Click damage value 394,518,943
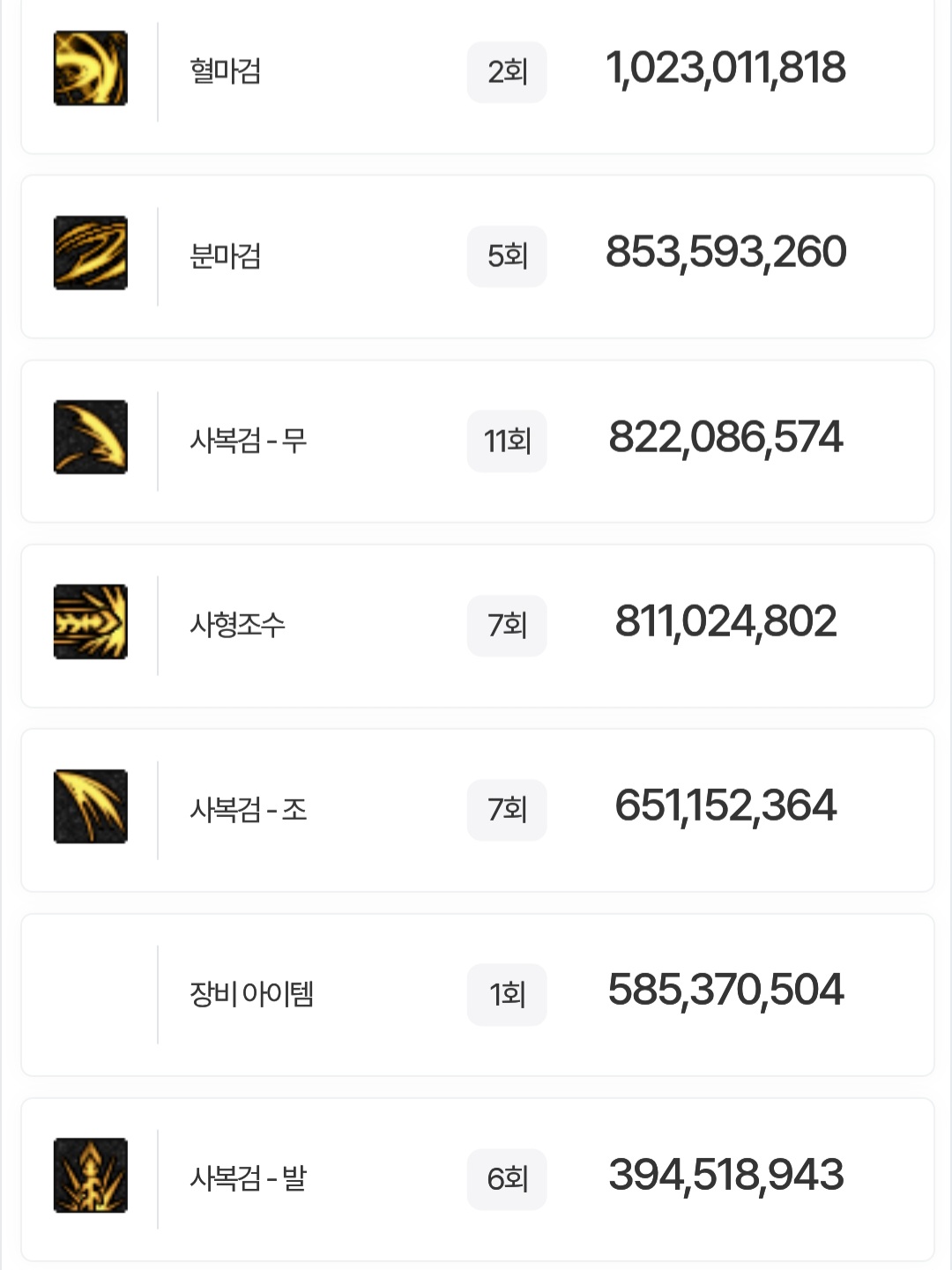Image resolution: width=952 pixels, height=1270 pixels. pyautogui.click(x=725, y=1176)
